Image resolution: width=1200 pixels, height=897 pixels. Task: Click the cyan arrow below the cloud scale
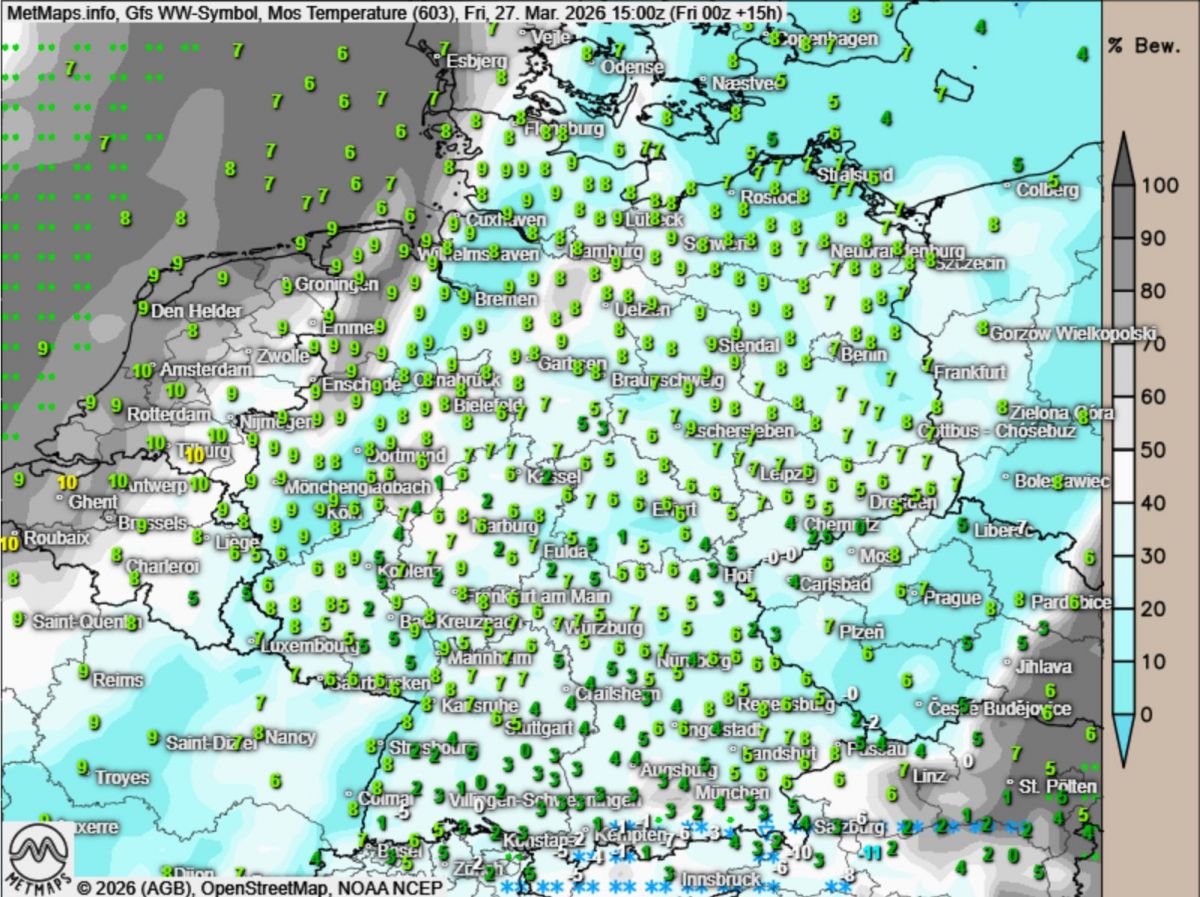tap(1123, 738)
